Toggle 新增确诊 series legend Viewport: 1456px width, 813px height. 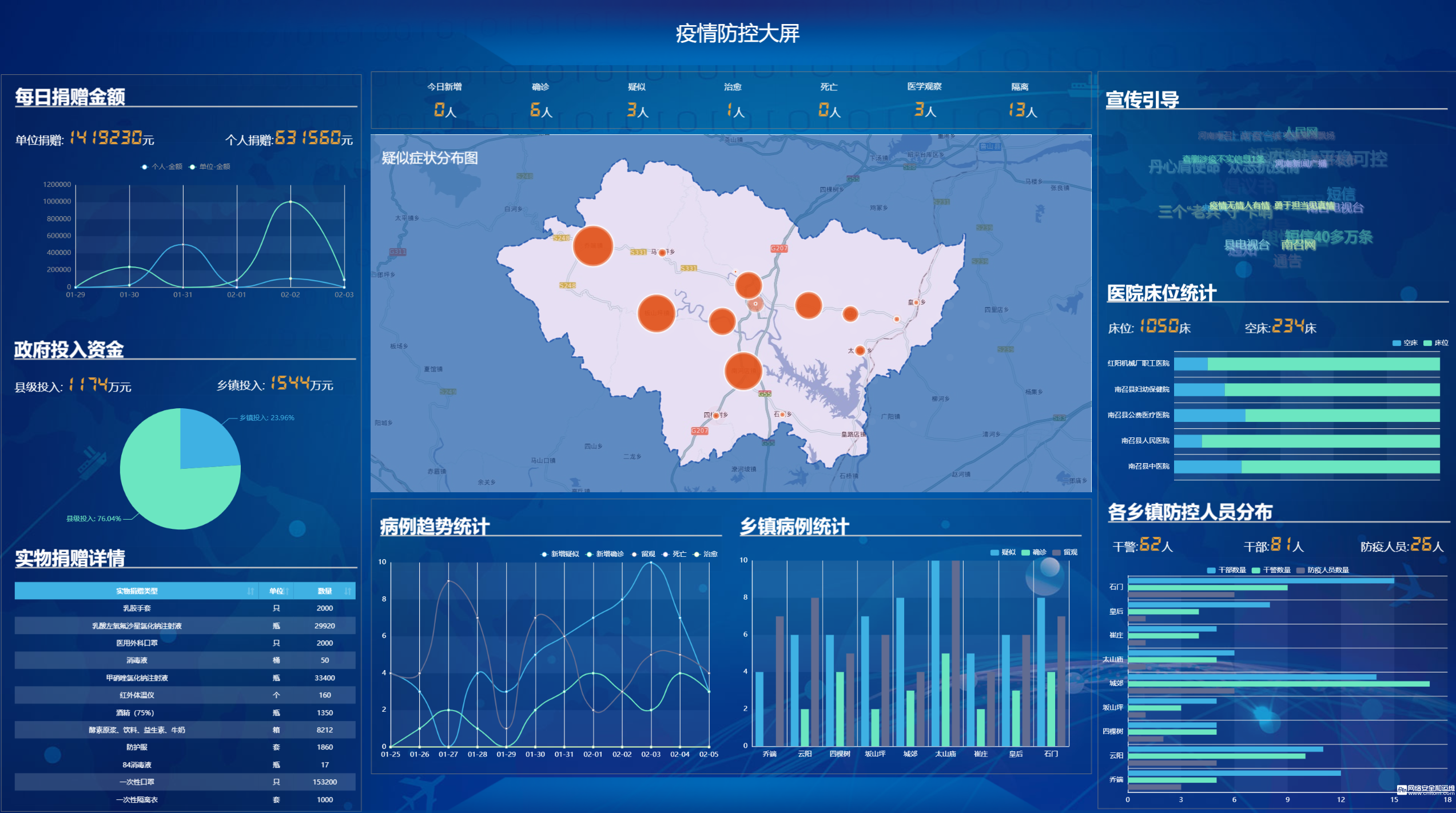pyautogui.click(x=605, y=554)
